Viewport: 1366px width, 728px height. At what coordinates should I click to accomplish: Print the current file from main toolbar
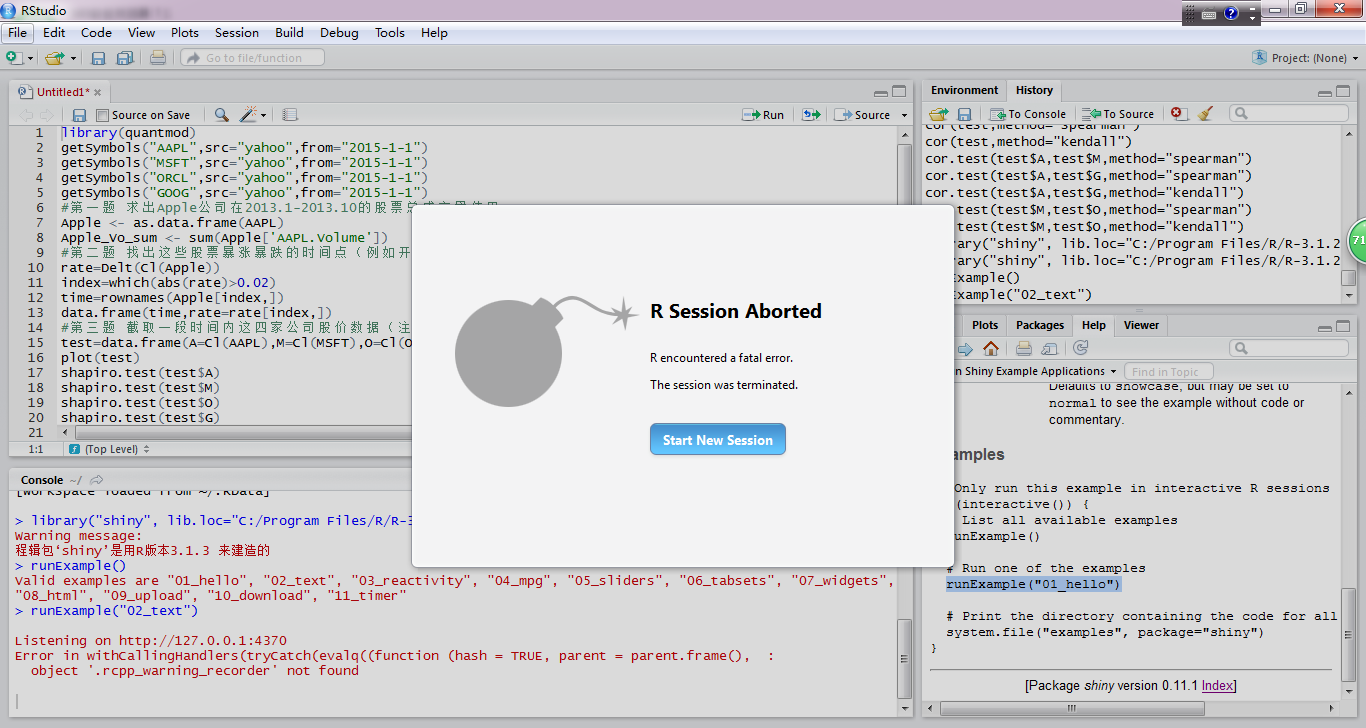point(158,58)
